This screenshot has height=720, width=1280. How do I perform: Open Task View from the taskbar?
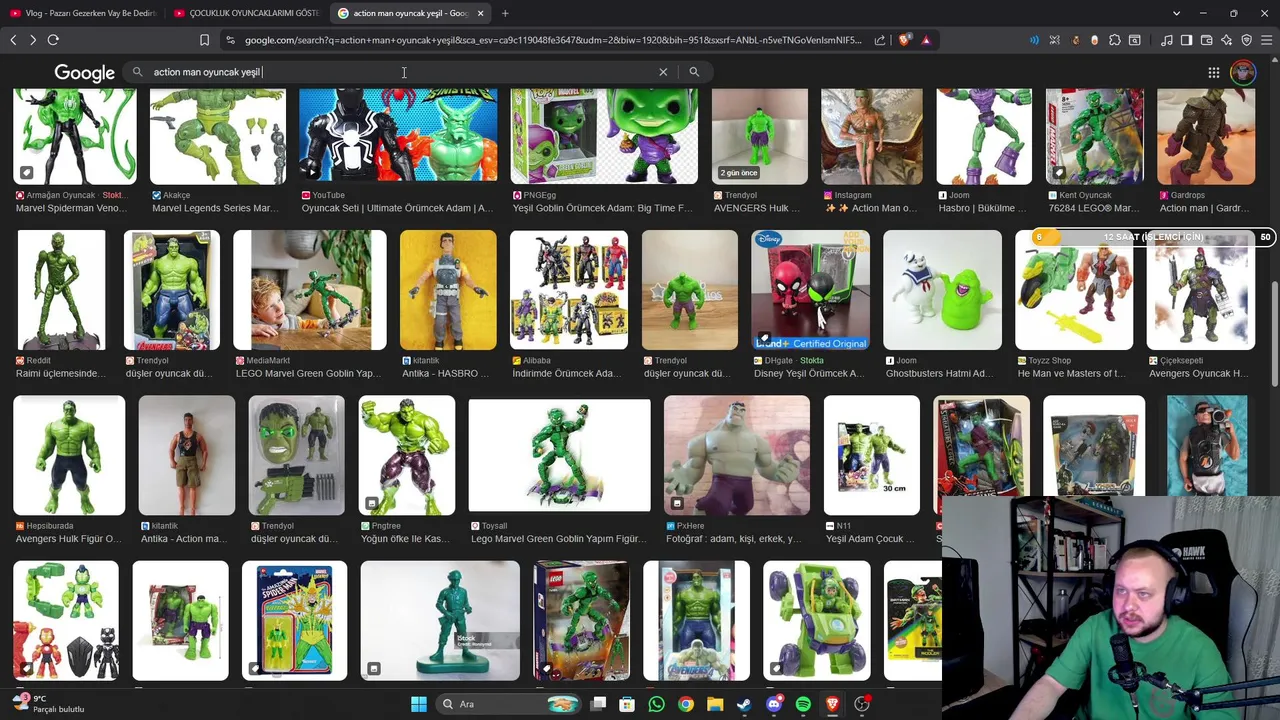(598, 704)
